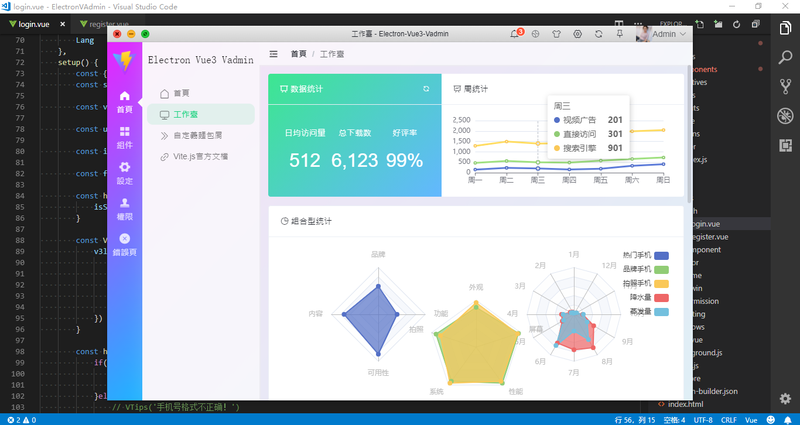Toggle 降水量 legend swatch
This screenshot has width=800, height=425.
pyautogui.click(x=661, y=298)
